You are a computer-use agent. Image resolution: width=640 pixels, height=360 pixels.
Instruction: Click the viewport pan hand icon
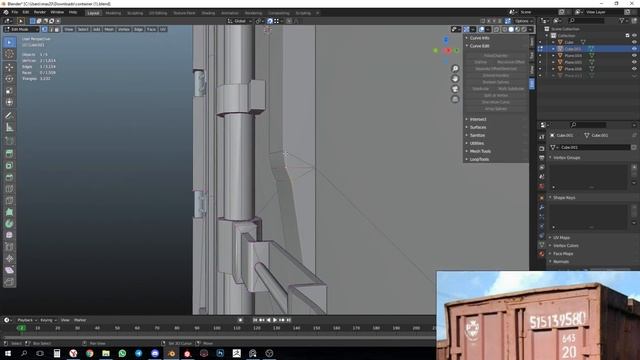(x=455, y=78)
